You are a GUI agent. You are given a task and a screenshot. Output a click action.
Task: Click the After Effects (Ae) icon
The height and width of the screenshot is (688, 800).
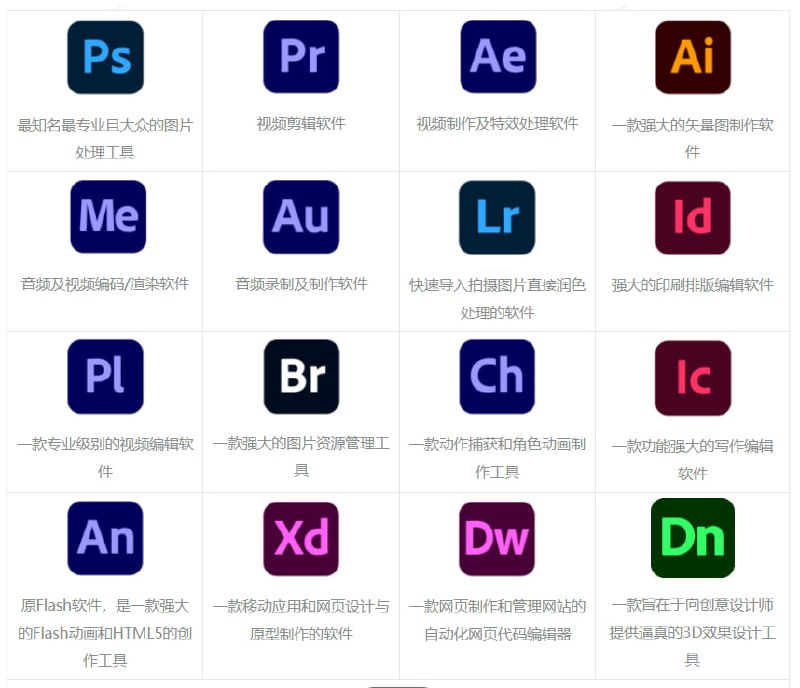(x=497, y=57)
